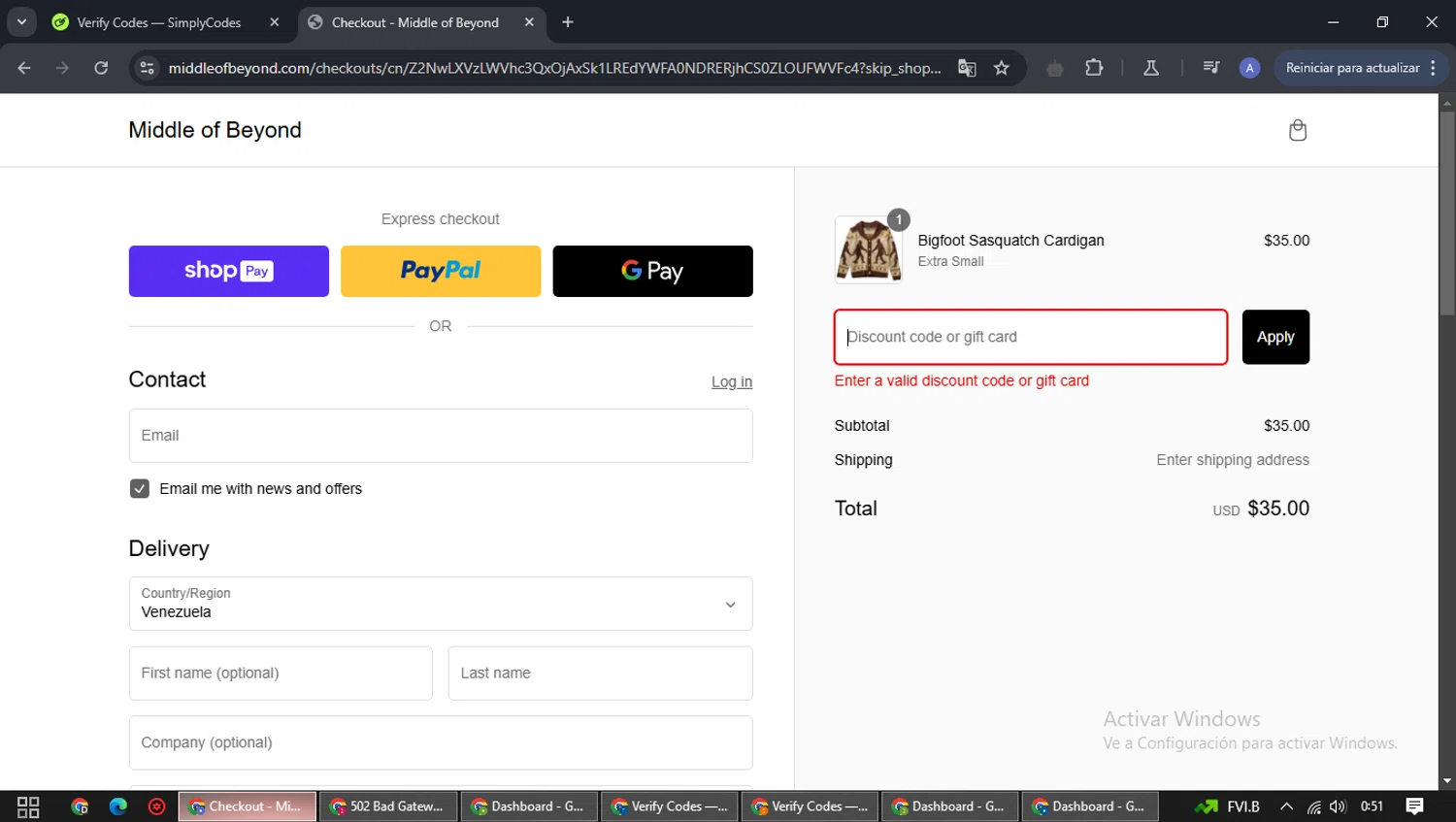
Task: Click the greyed robot extension icon
Action: coord(1055,68)
